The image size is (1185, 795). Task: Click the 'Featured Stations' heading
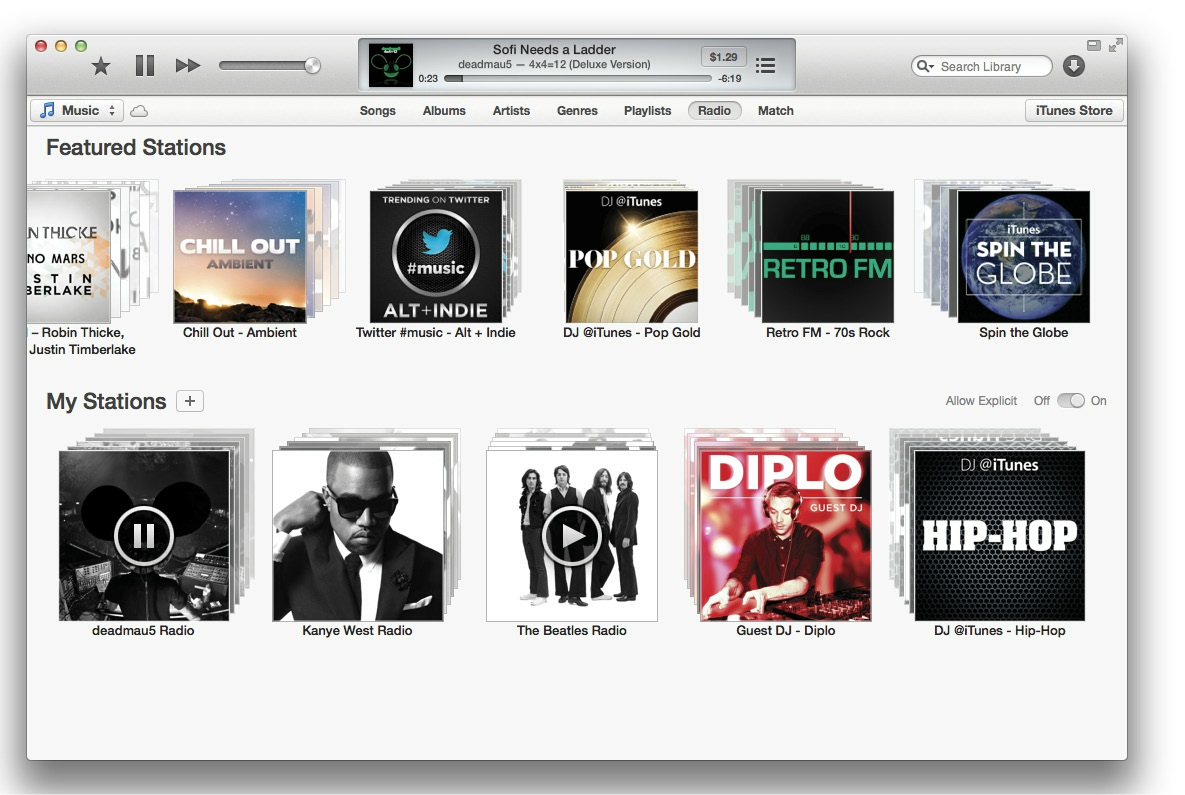(x=136, y=147)
